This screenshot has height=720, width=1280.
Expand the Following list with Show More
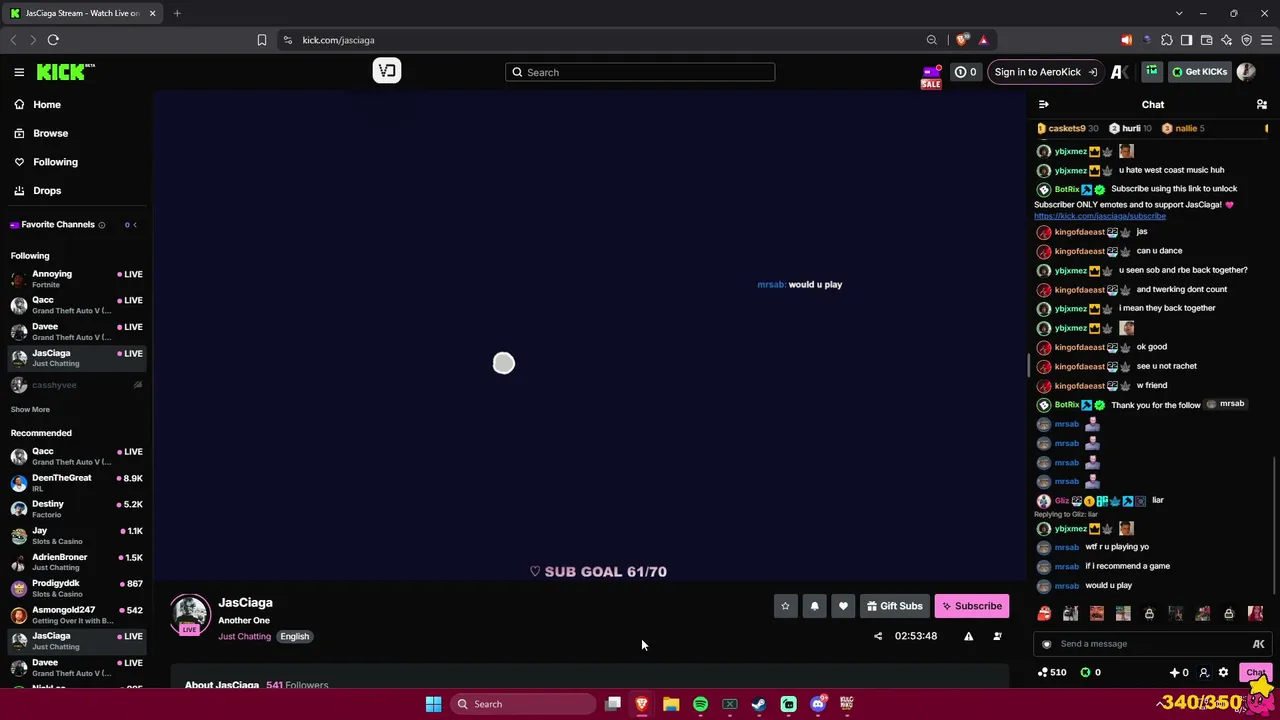[30, 409]
